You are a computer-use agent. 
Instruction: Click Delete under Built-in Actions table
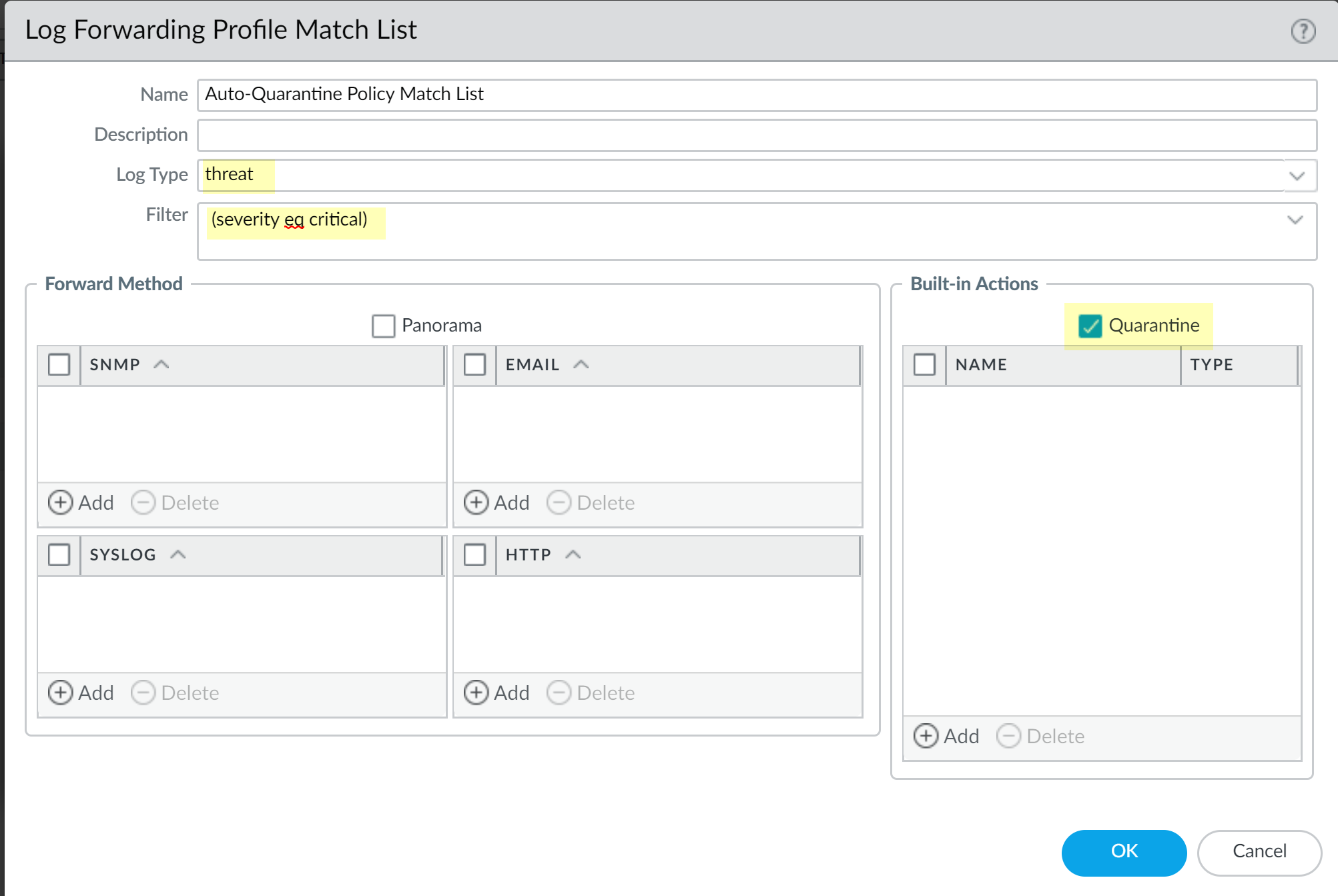(1041, 736)
